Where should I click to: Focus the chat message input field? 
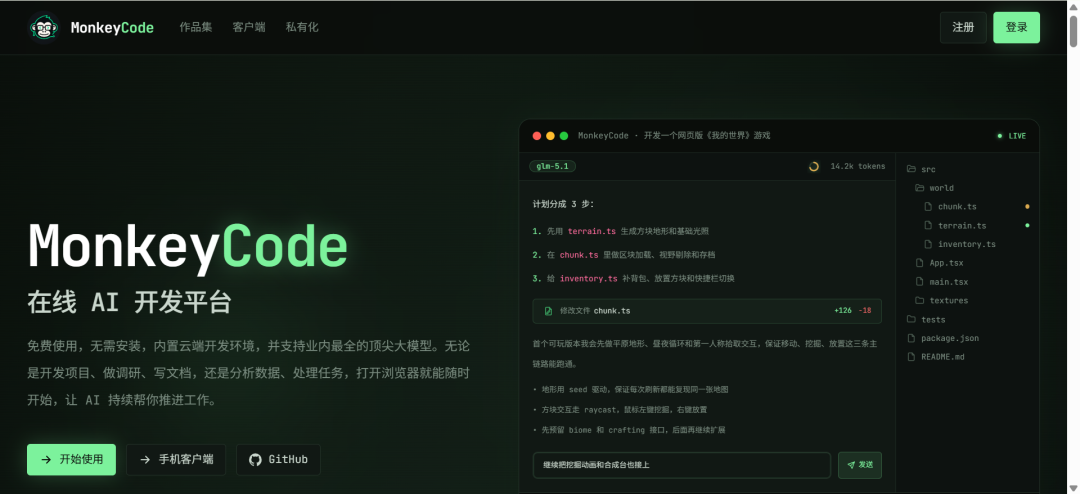tap(682, 465)
